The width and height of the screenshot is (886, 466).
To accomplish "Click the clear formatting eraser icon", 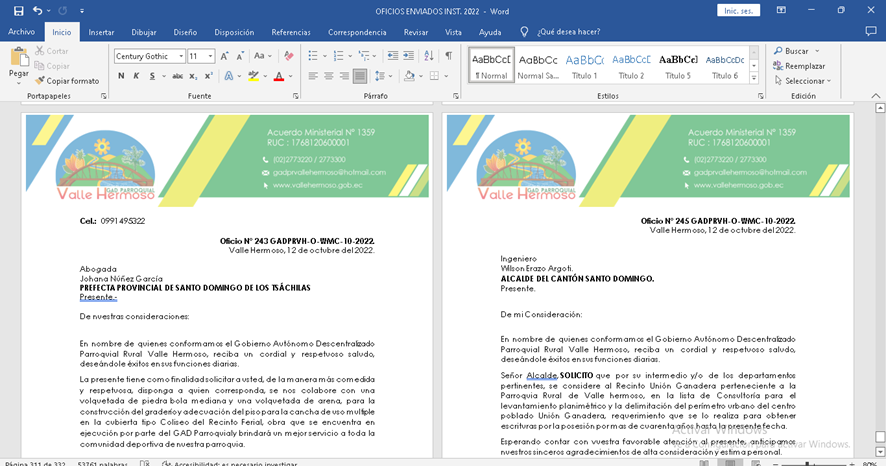I will [x=289, y=56].
